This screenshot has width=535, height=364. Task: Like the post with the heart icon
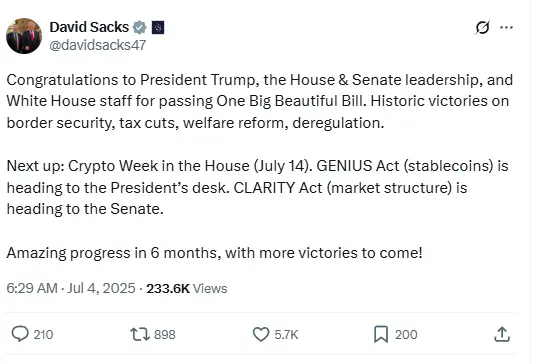coord(261,334)
